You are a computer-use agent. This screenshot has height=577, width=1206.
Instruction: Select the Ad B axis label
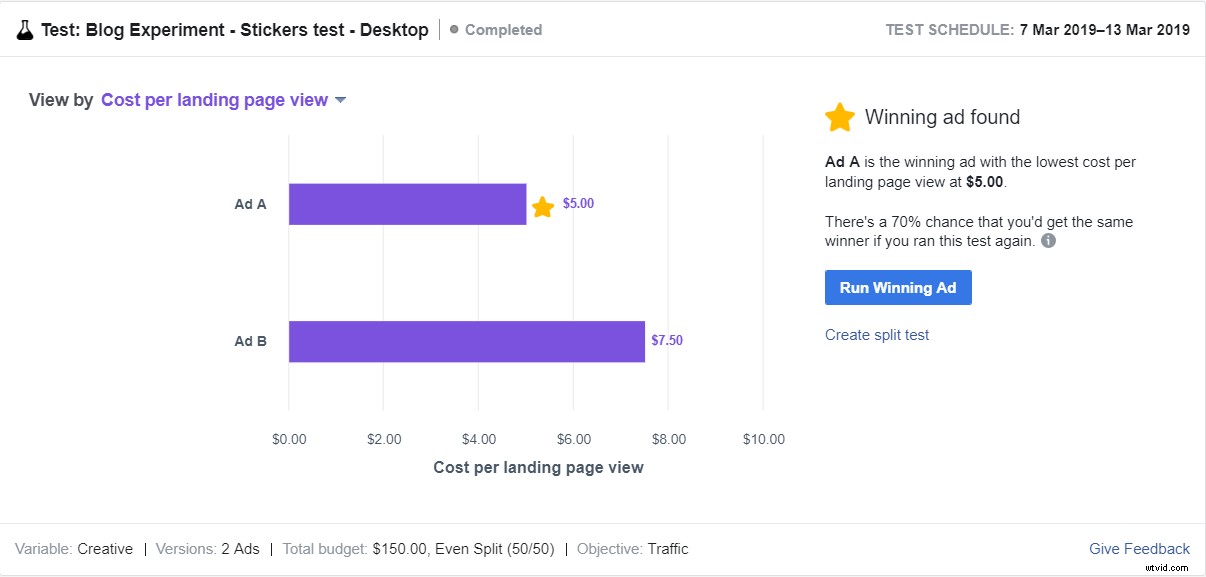(x=249, y=340)
